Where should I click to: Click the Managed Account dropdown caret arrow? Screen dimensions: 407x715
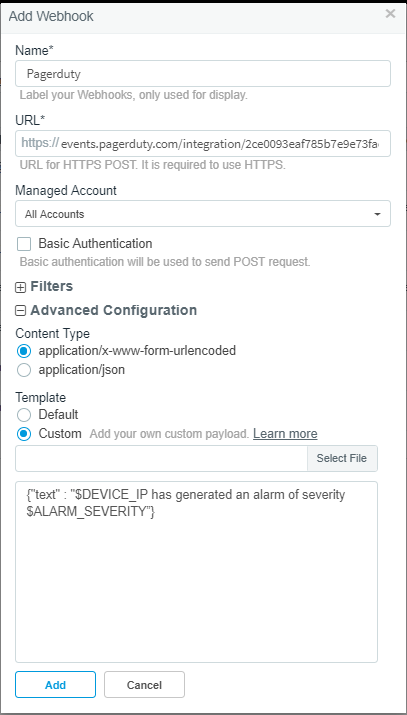pyautogui.click(x=377, y=214)
